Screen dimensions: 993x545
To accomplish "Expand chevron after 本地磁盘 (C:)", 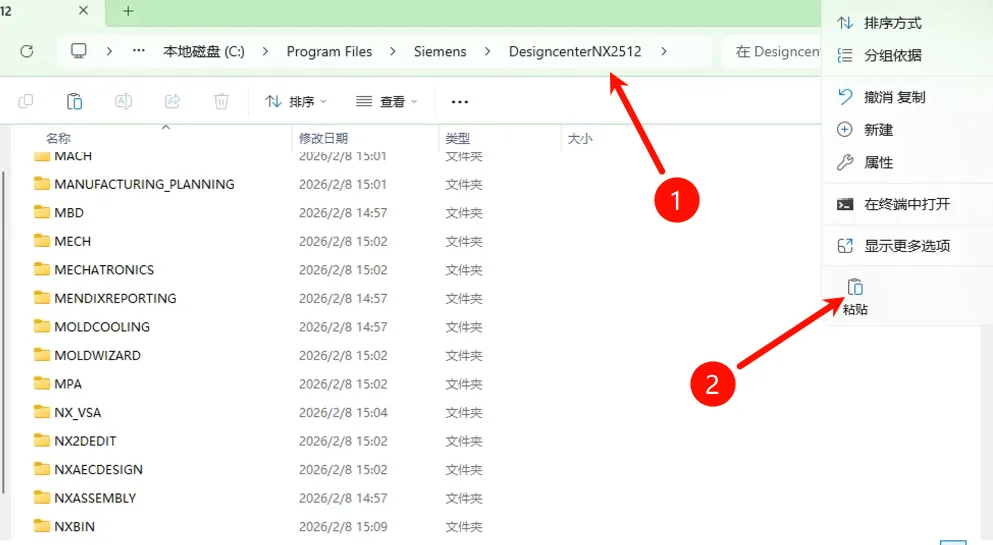I will (x=265, y=51).
